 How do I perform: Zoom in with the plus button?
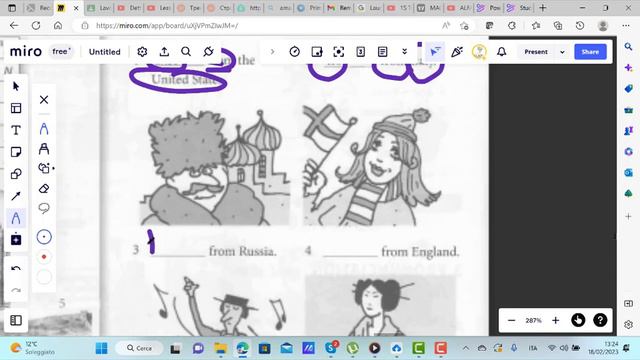(556, 320)
